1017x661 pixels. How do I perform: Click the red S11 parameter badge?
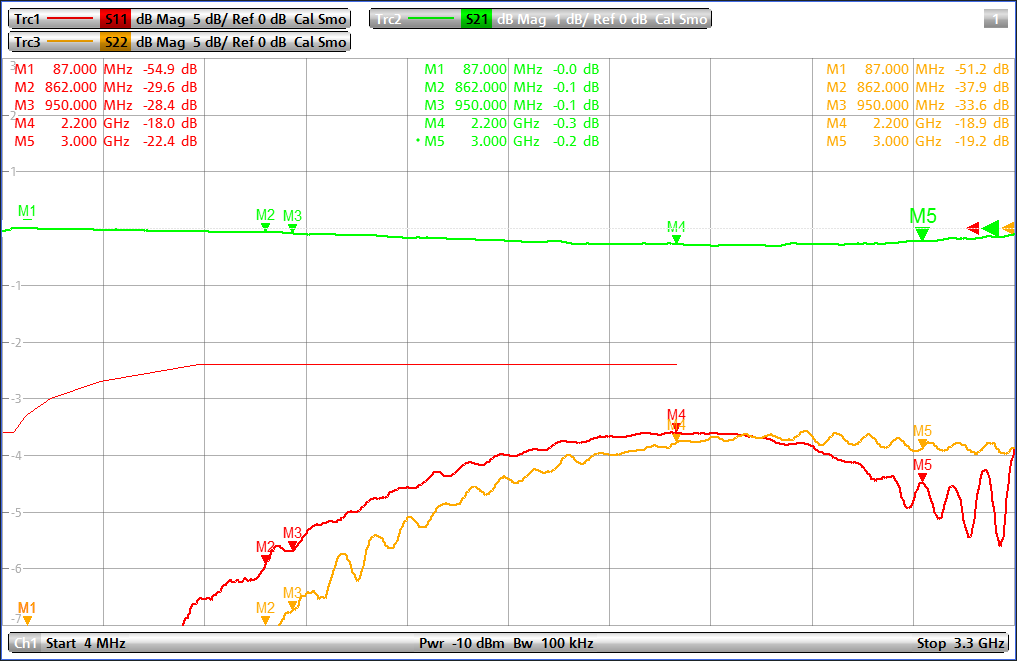pos(115,19)
